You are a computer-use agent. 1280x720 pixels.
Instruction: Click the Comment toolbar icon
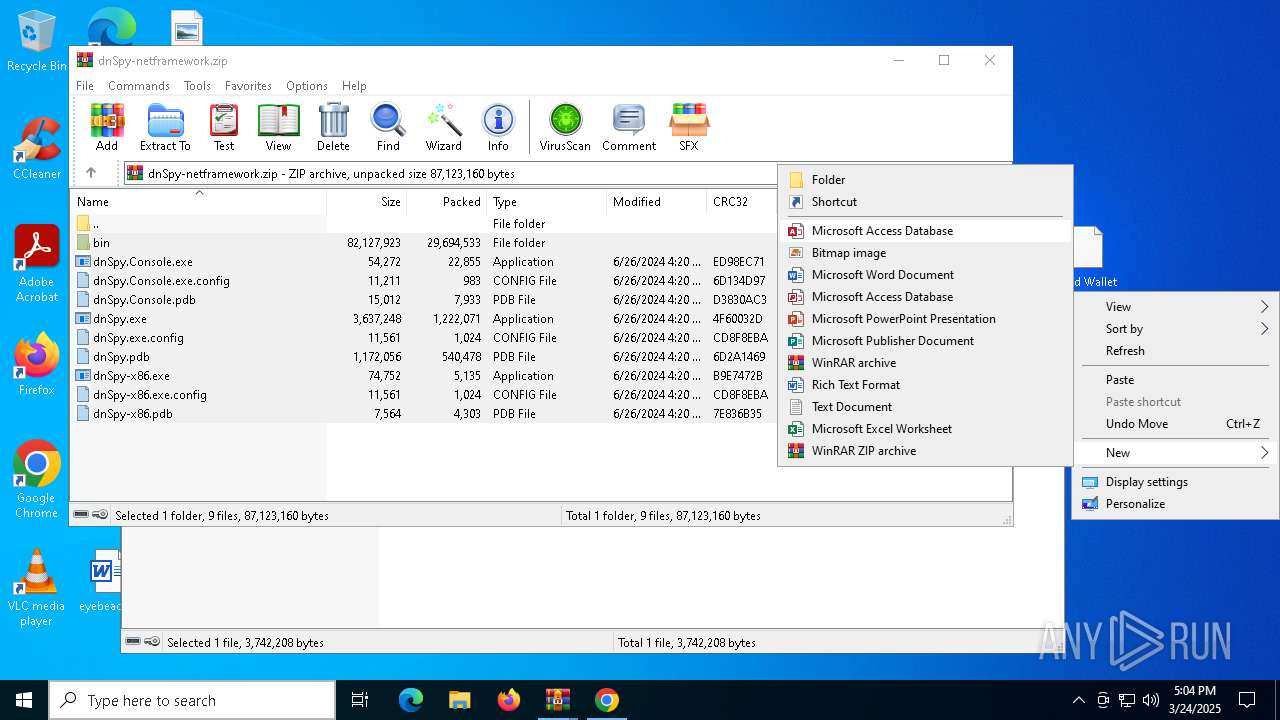pos(629,127)
